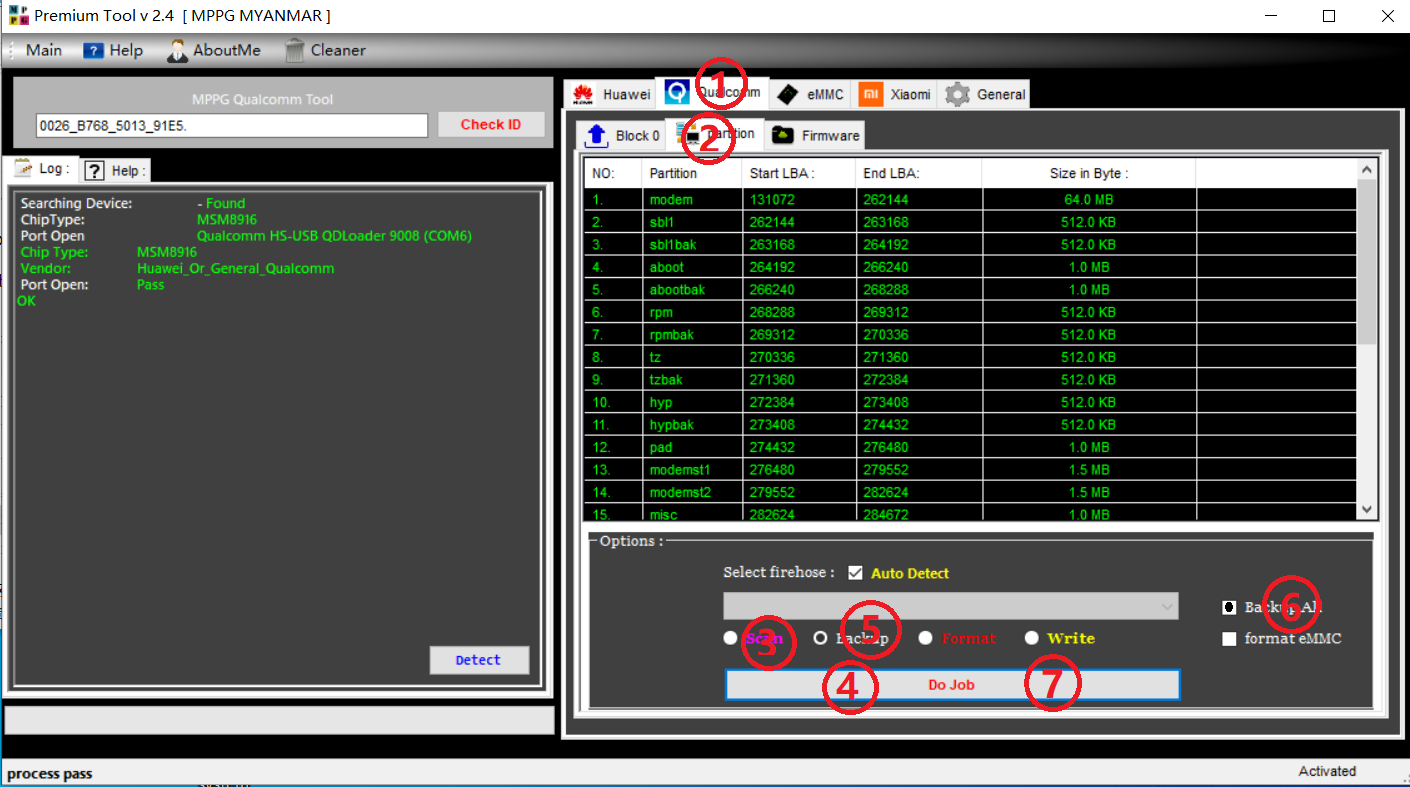Select the Scan radio button

(x=731, y=638)
